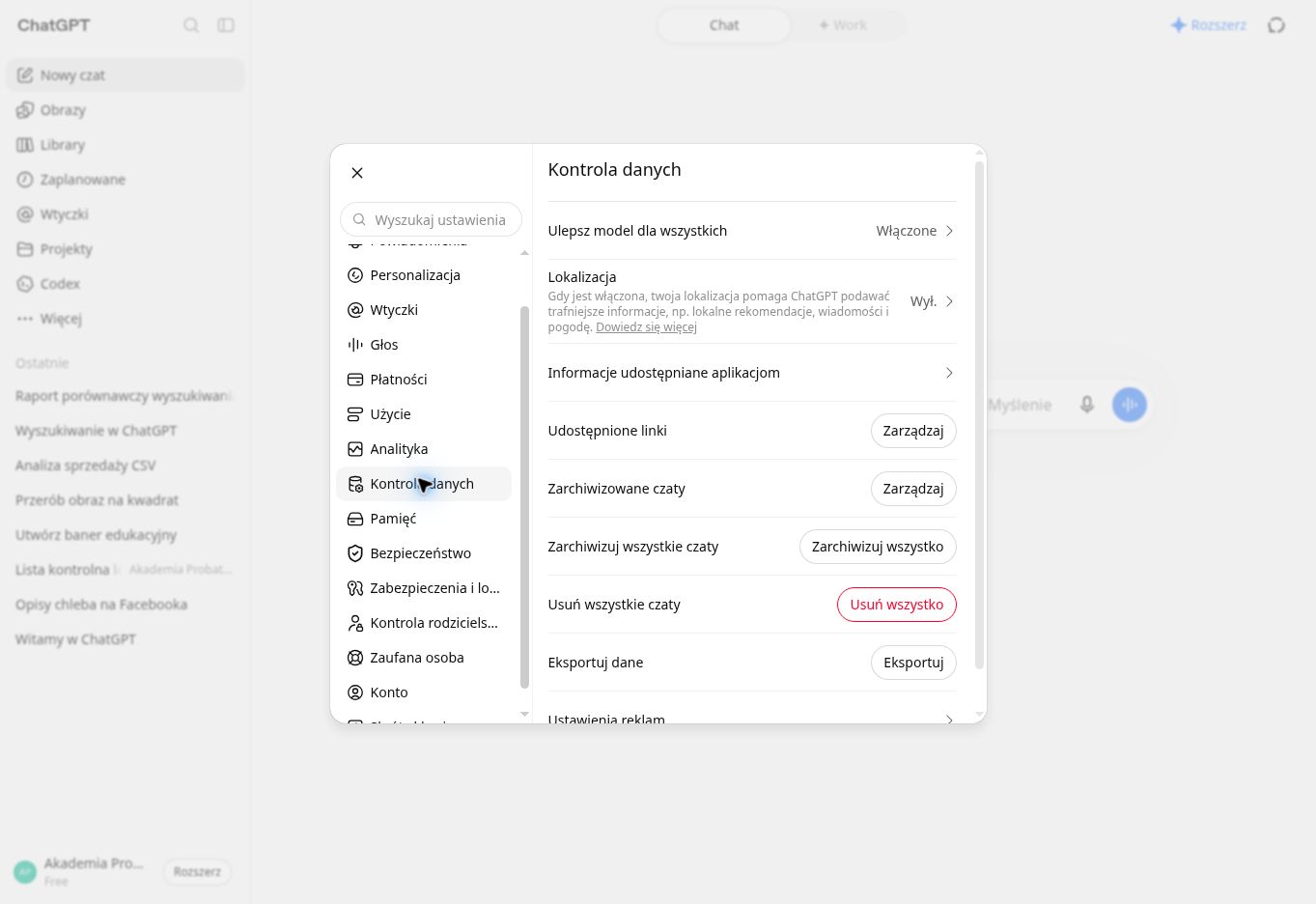The image size is (1316, 904).
Task: Click the Rozszerz sparkle link at top right
Action: (x=1208, y=25)
